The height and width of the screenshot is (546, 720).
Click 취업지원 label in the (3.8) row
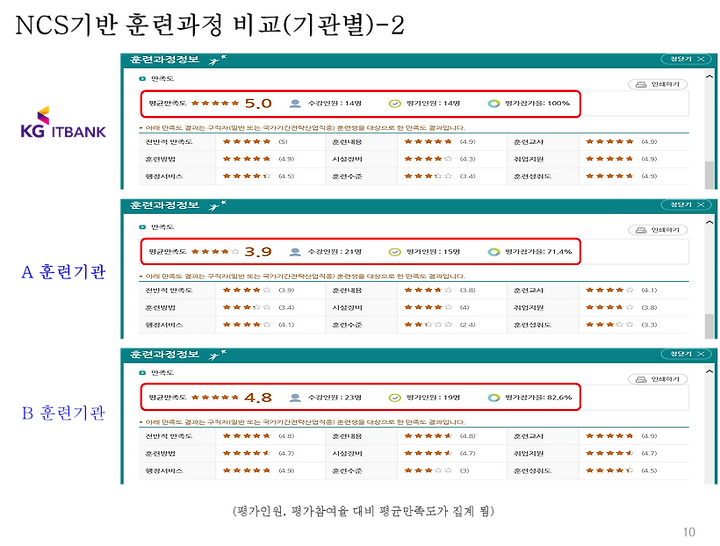point(529,308)
